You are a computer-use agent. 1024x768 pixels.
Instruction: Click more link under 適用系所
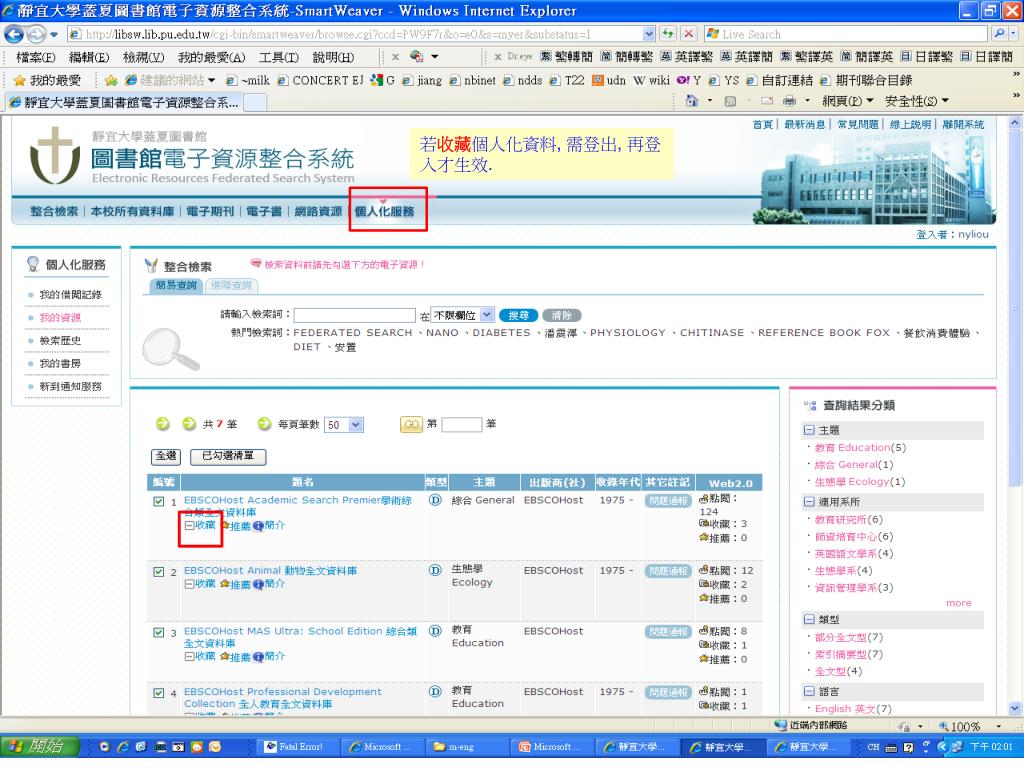pyautogui.click(x=958, y=603)
